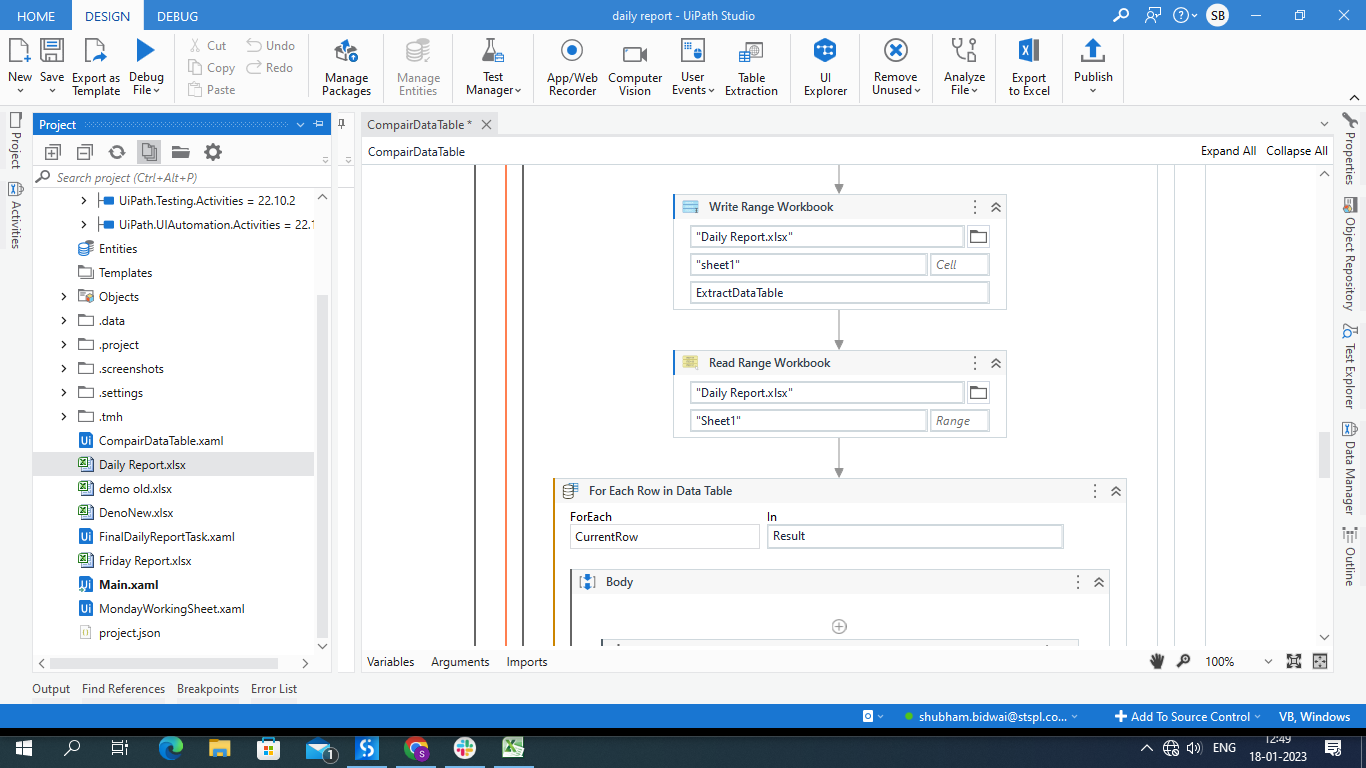Close the CompairDataTable tab
This screenshot has height=768, width=1366.
(486, 125)
